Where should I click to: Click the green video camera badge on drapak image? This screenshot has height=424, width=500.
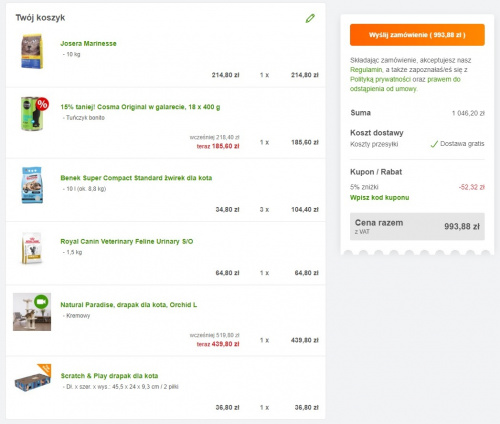[41, 302]
